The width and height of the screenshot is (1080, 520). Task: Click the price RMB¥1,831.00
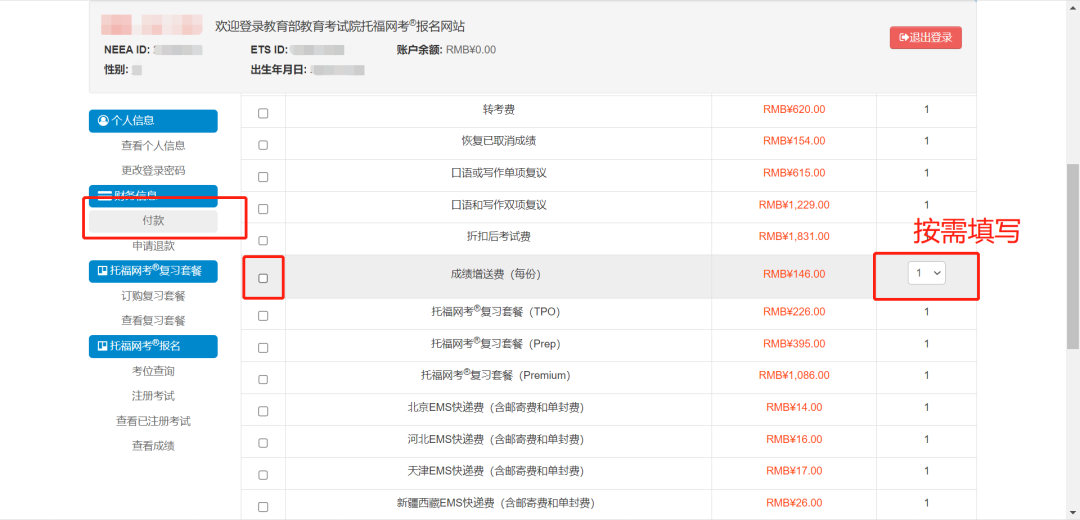pyautogui.click(x=794, y=236)
